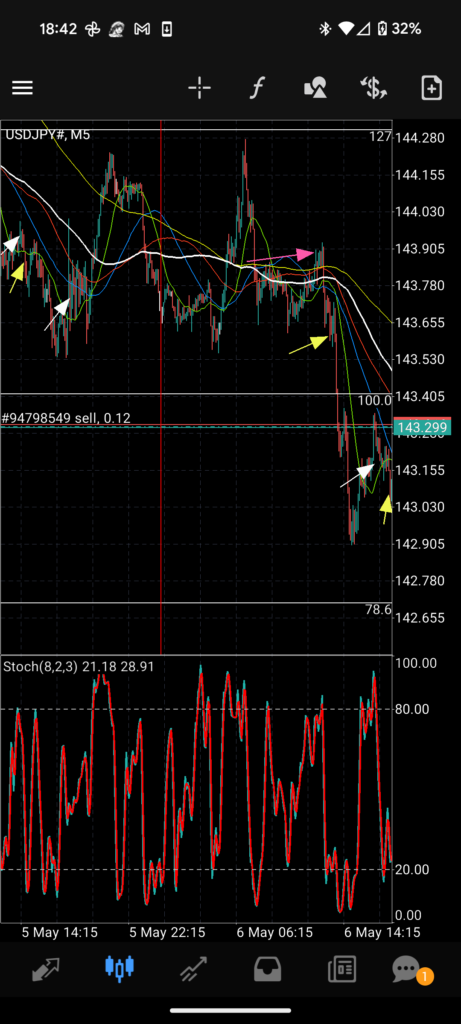Select the #94798549 sell order line
The width and height of the screenshot is (461, 1024).
(x=66, y=418)
